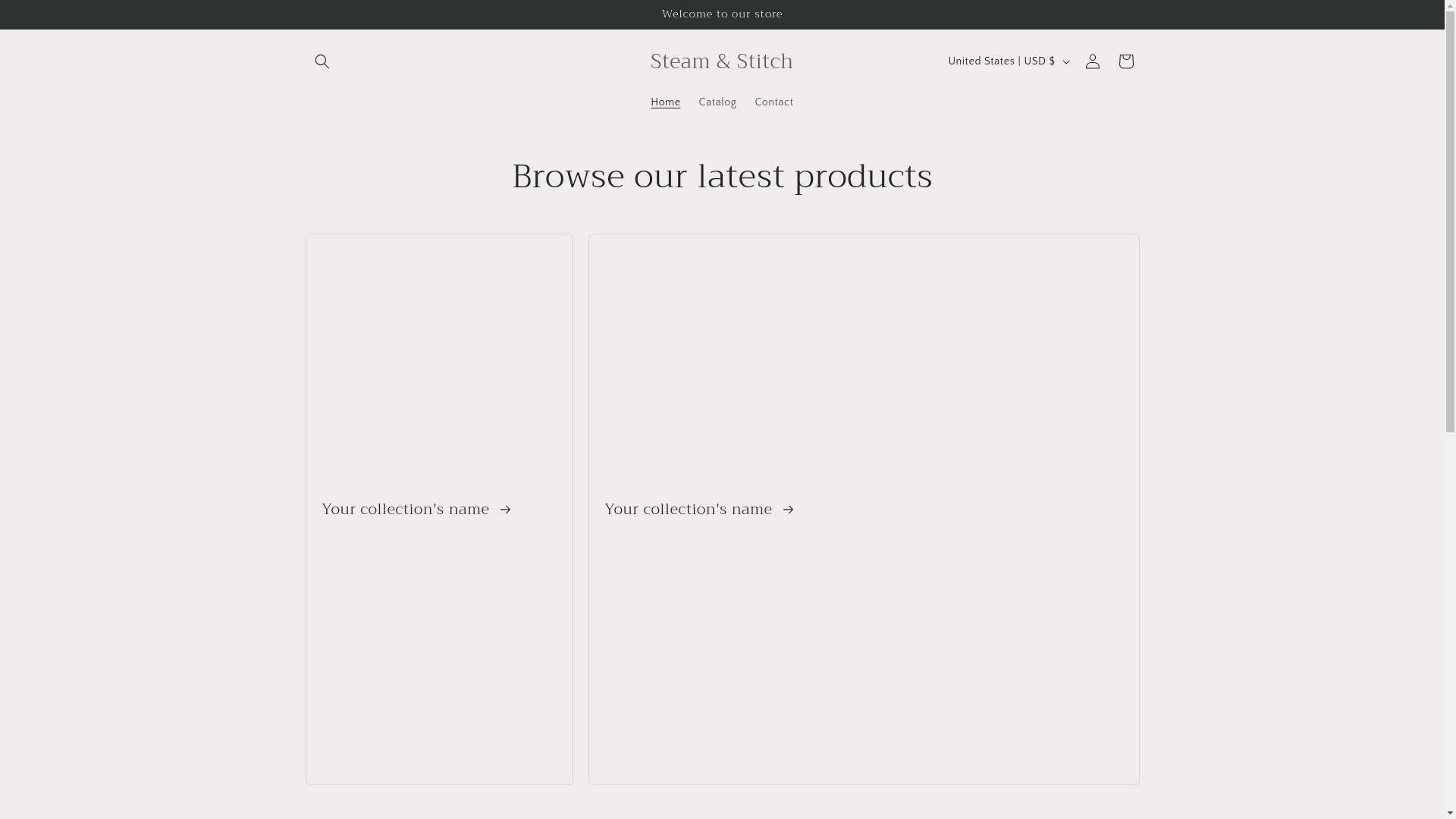Open the Contact menu item

[x=773, y=102]
